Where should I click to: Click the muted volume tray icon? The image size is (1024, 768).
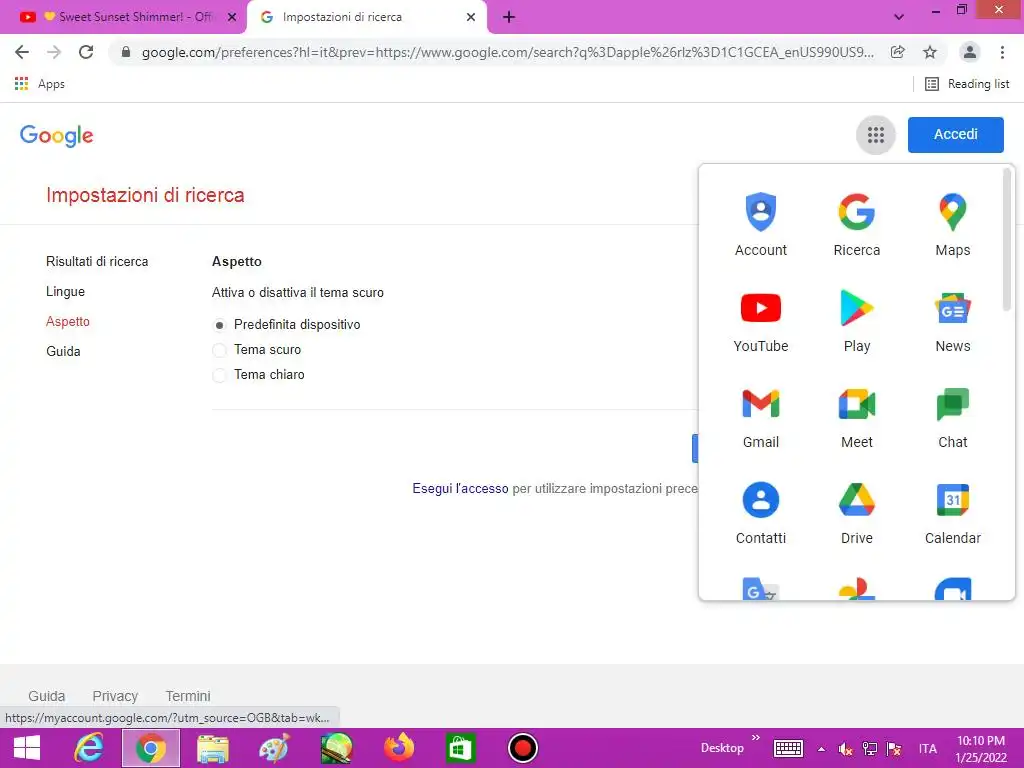(846, 749)
